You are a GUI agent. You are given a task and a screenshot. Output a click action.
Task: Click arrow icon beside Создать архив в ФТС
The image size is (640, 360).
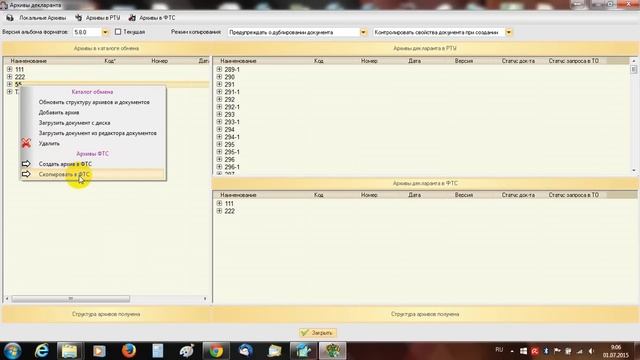point(26,164)
